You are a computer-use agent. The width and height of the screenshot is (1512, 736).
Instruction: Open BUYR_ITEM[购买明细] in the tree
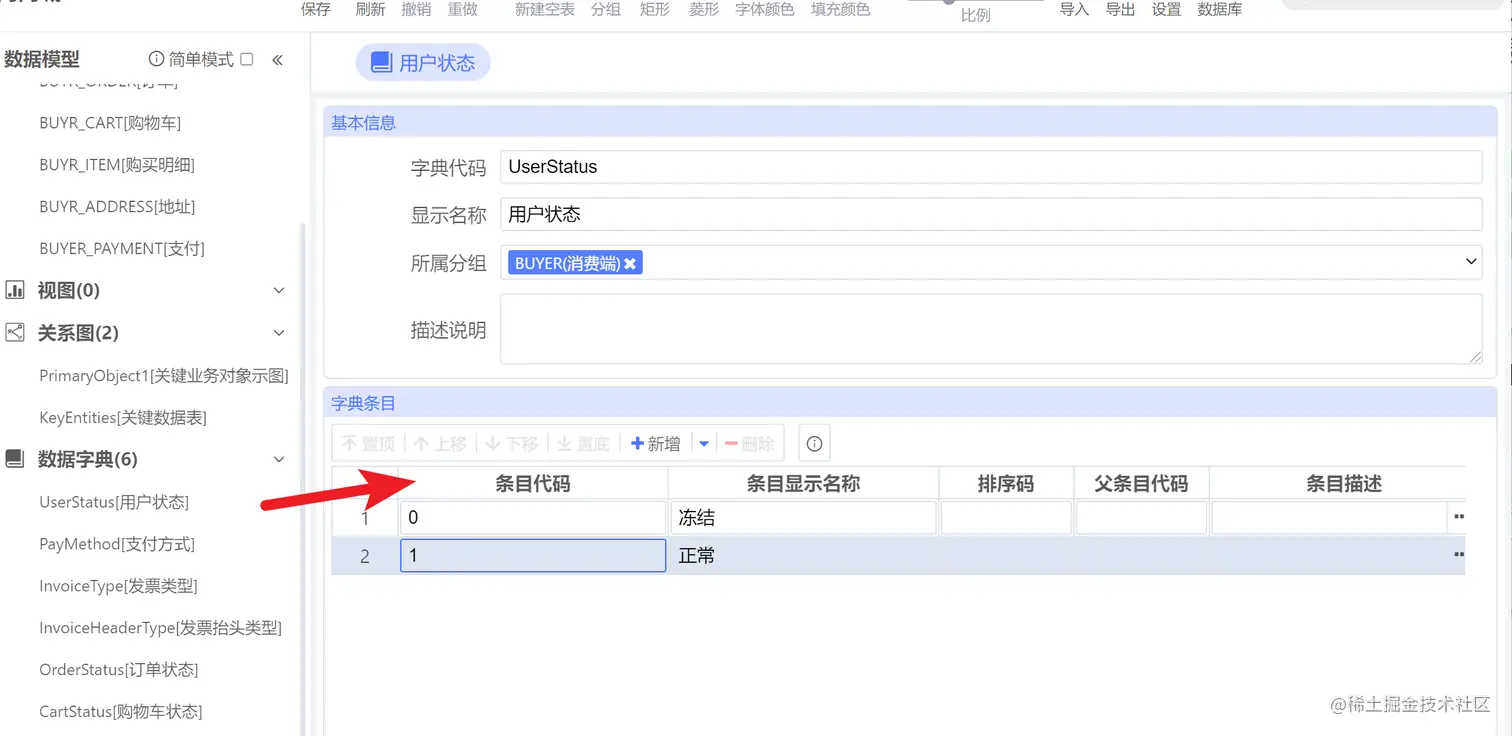click(117, 165)
